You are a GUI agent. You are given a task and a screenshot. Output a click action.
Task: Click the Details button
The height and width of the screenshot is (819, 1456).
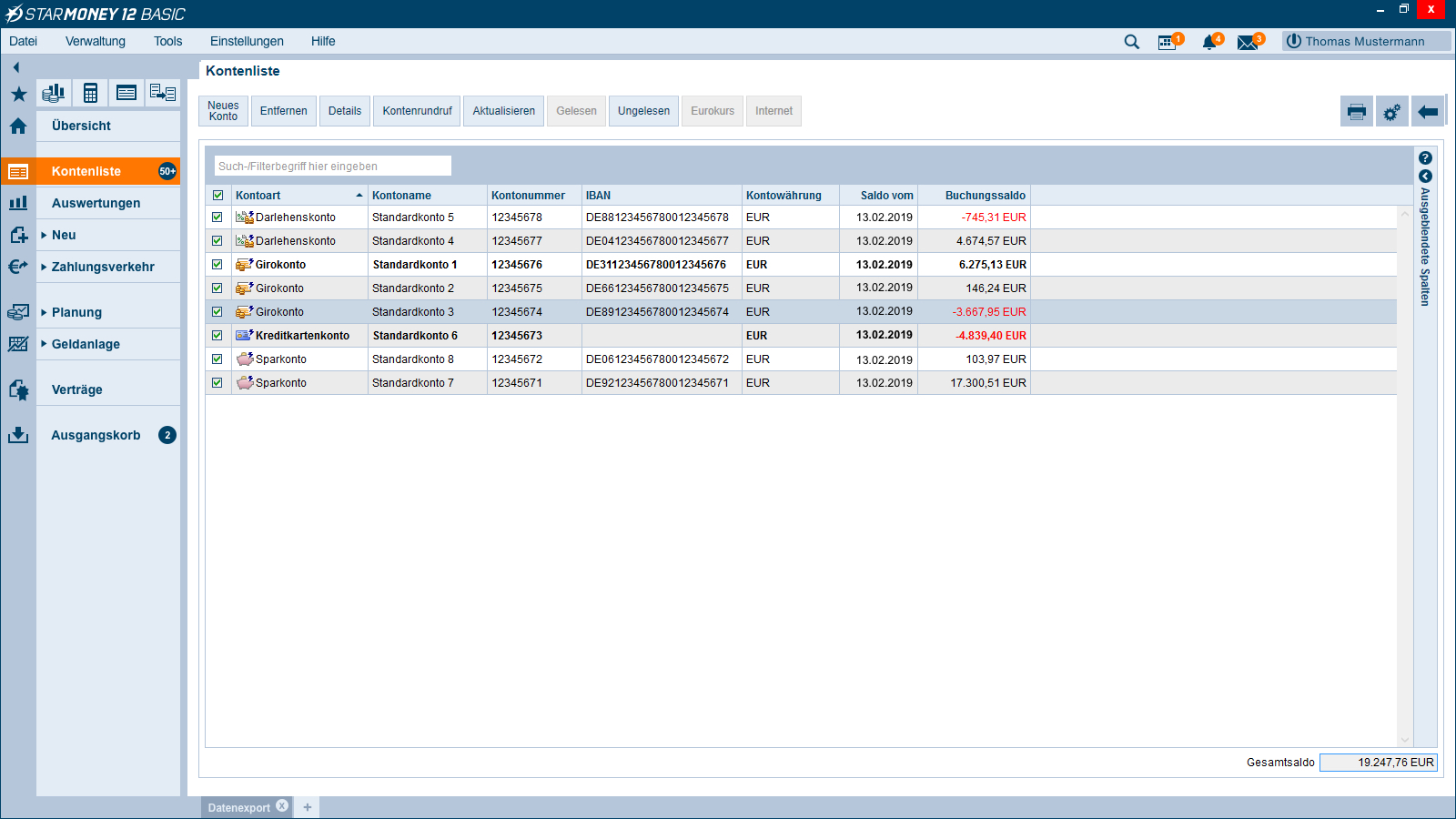coord(345,111)
